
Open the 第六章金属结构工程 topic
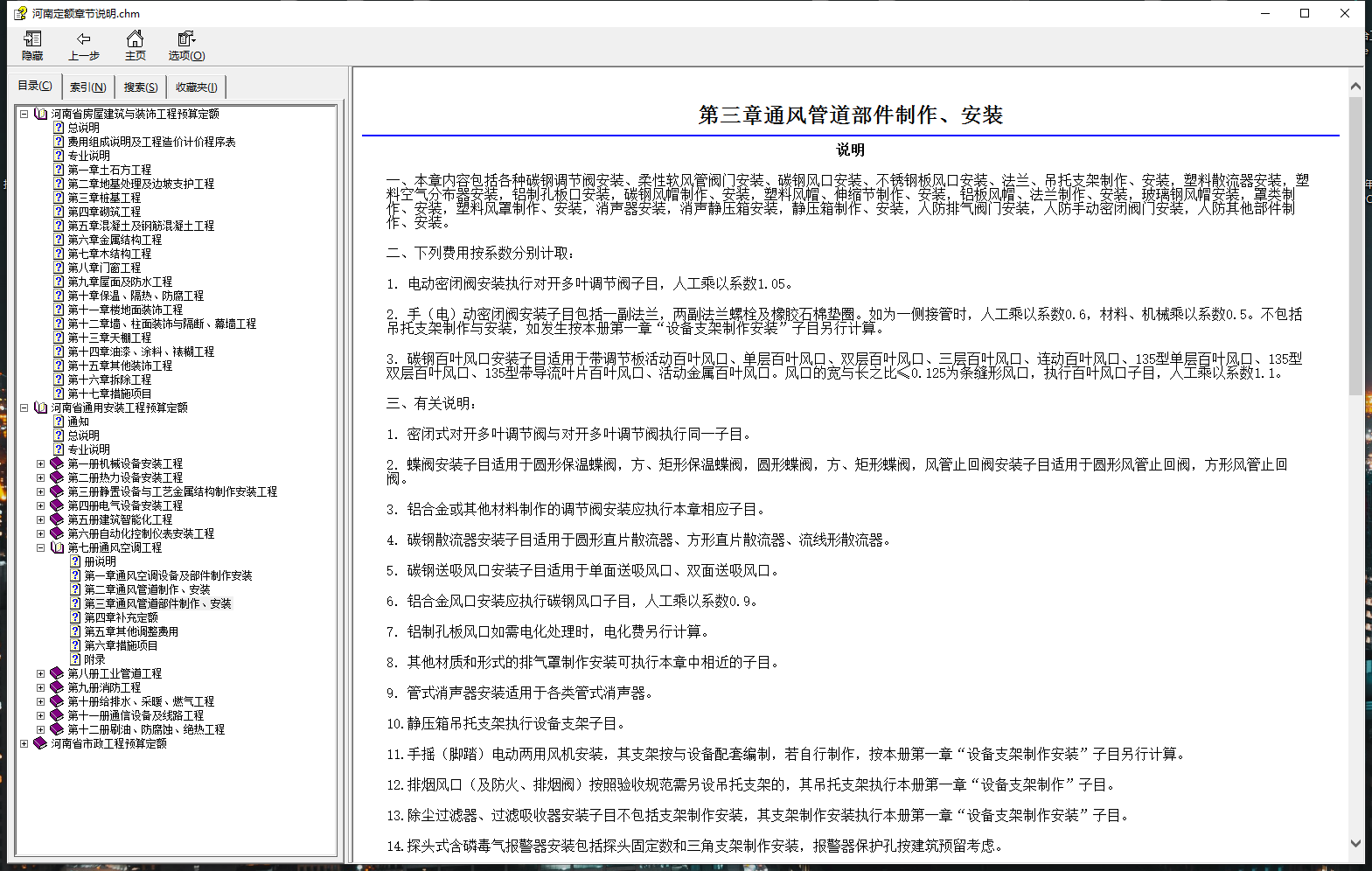[x=115, y=240]
